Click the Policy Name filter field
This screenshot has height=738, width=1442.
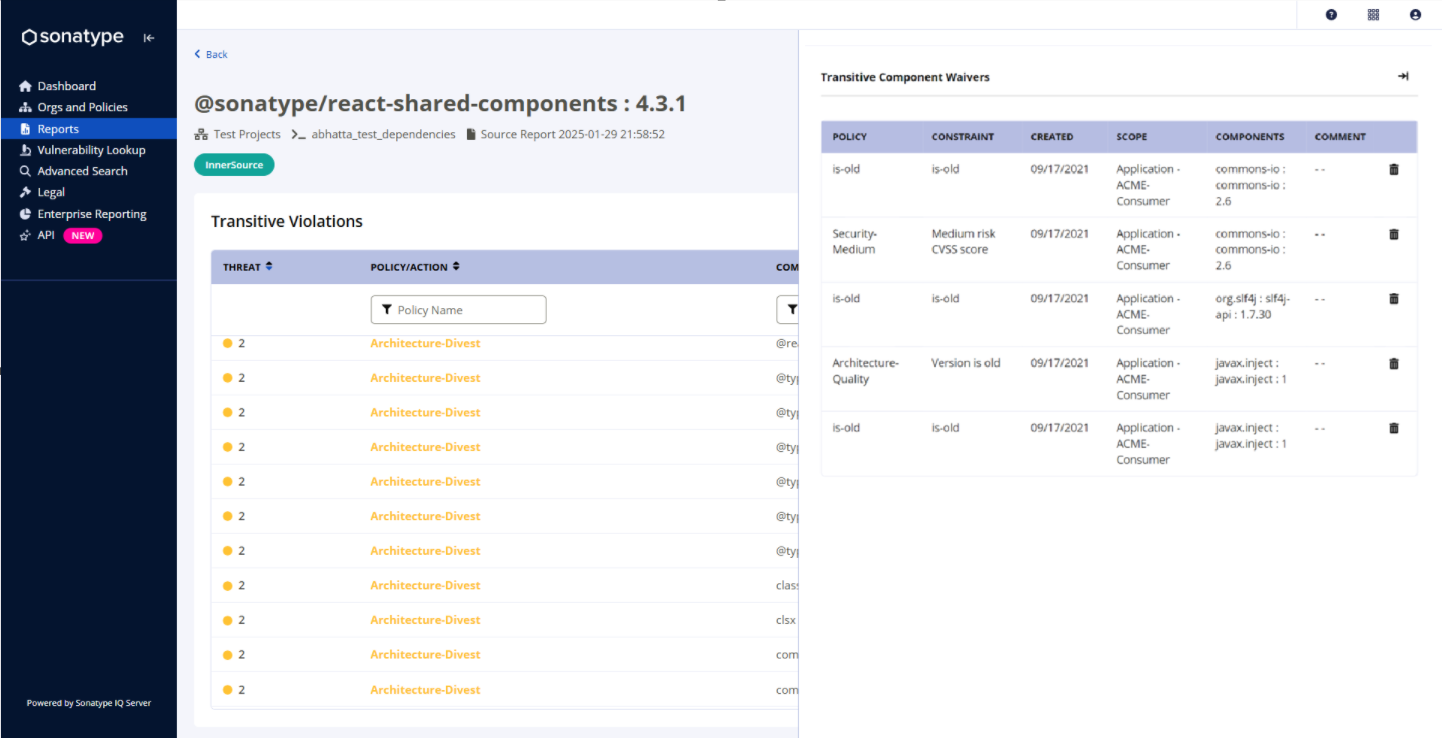[458, 310]
